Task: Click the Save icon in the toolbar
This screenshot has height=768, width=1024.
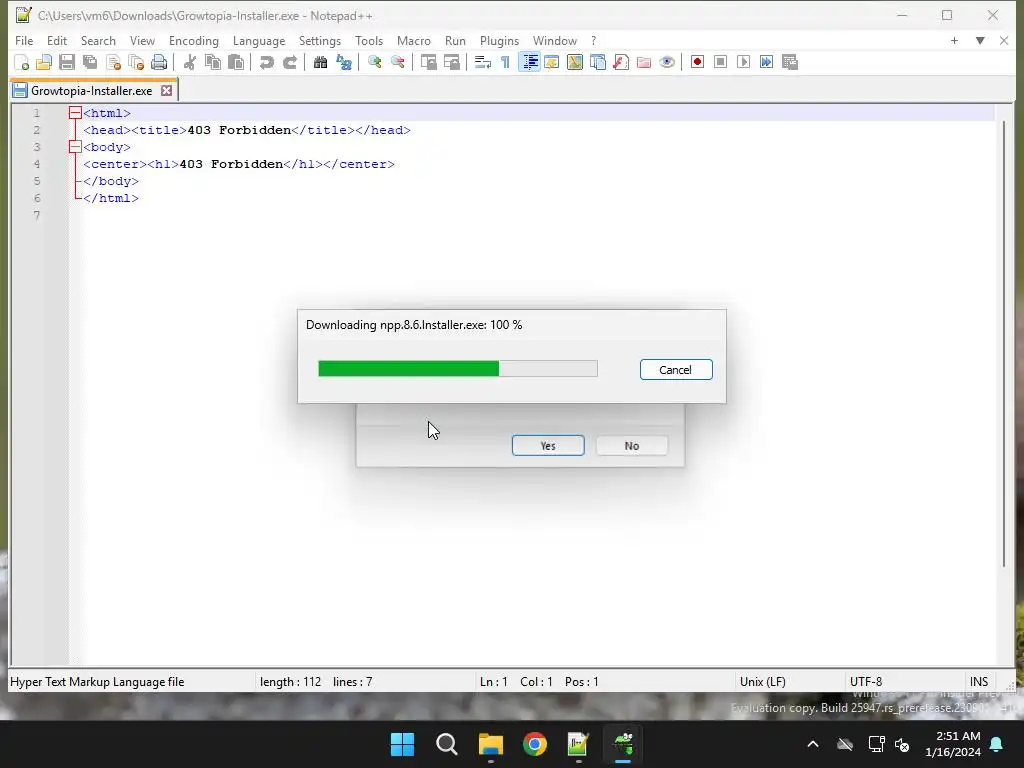Action: click(x=67, y=62)
